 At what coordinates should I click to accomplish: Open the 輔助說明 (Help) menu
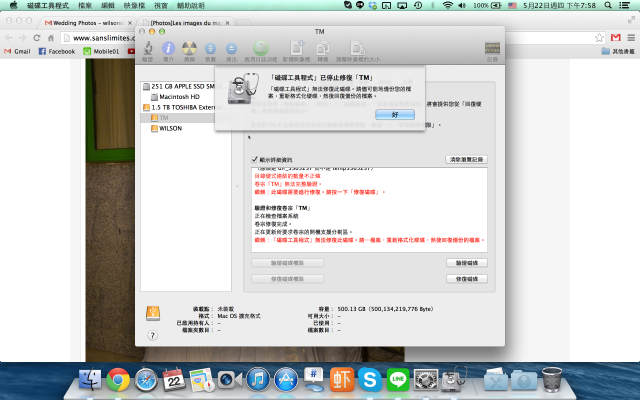click(191, 5)
